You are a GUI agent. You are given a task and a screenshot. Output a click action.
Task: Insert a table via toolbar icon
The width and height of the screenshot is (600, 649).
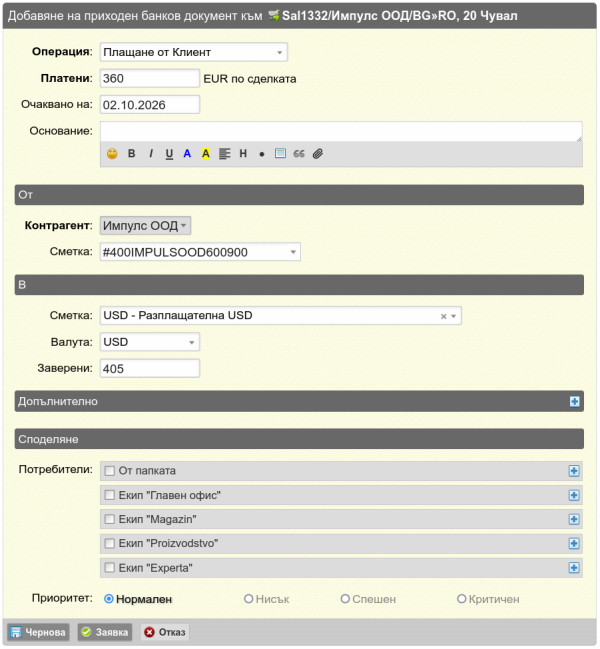point(280,154)
